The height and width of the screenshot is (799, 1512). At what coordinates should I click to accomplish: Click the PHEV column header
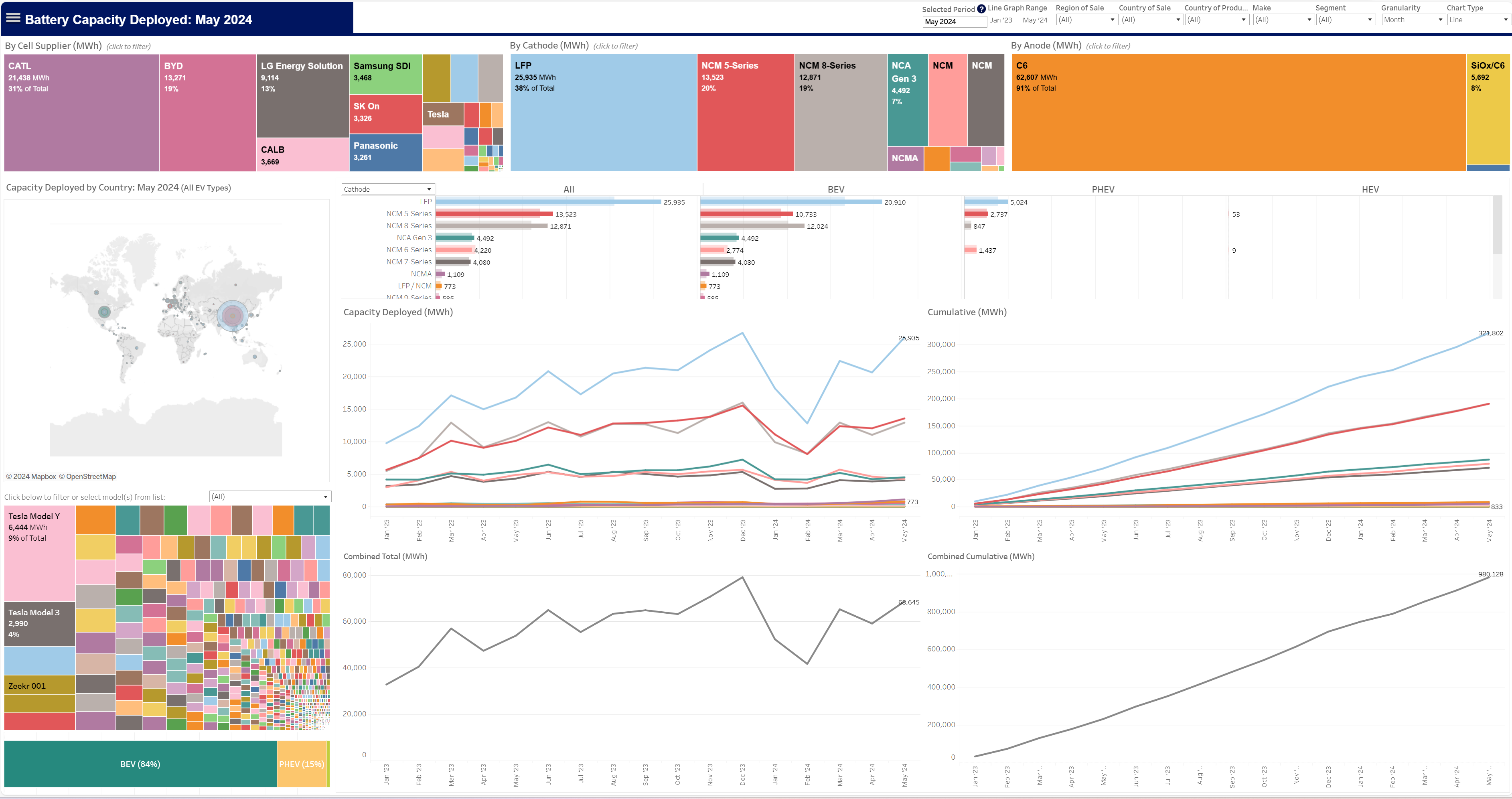click(1103, 189)
